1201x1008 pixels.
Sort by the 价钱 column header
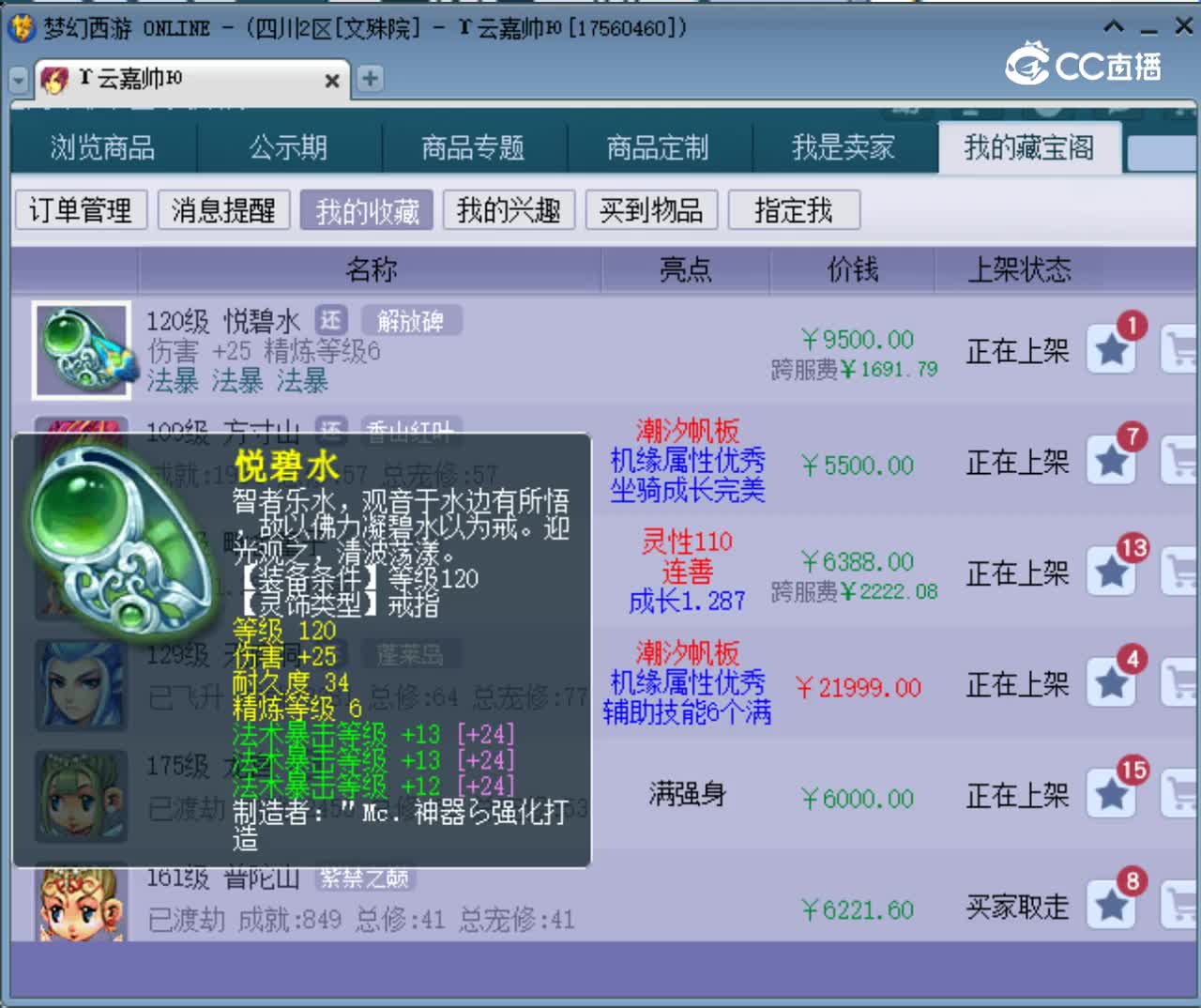853,270
